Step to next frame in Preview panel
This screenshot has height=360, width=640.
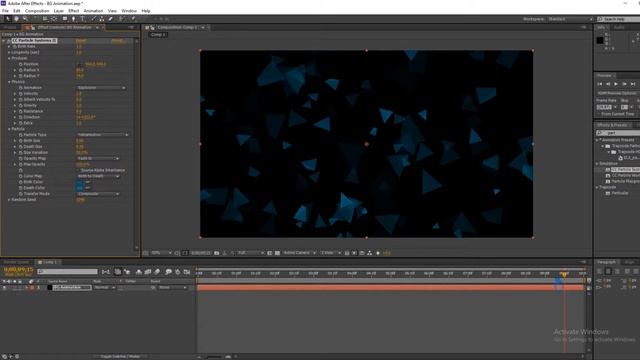tap(624, 84)
